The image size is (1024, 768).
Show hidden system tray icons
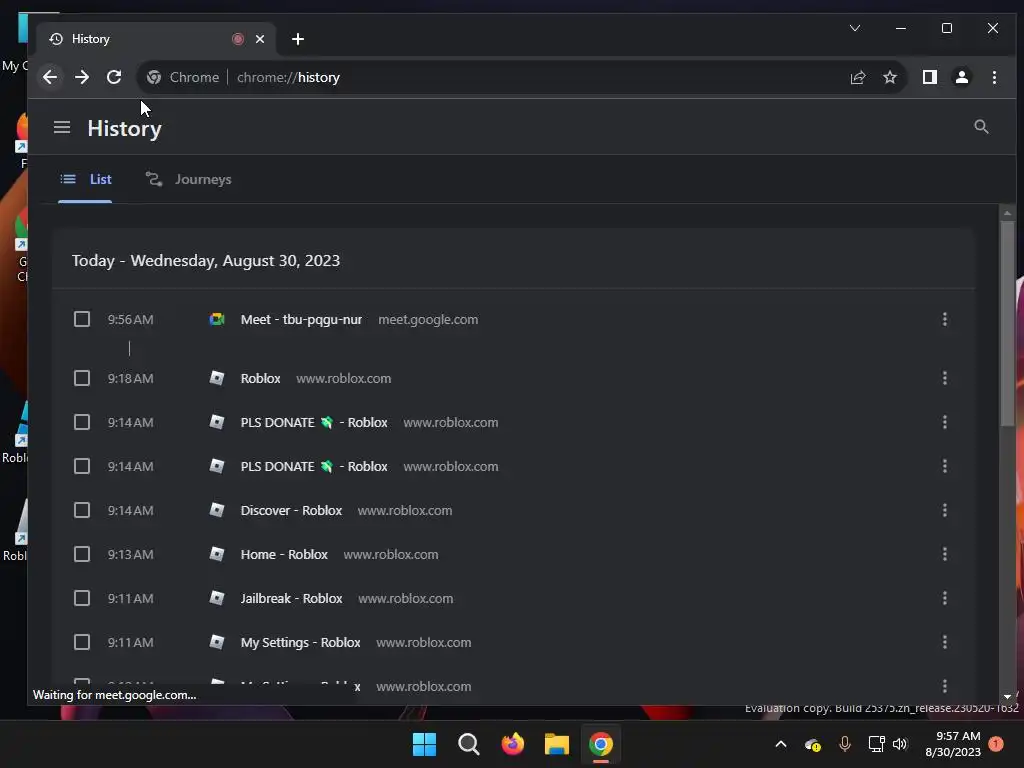tap(780, 744)
